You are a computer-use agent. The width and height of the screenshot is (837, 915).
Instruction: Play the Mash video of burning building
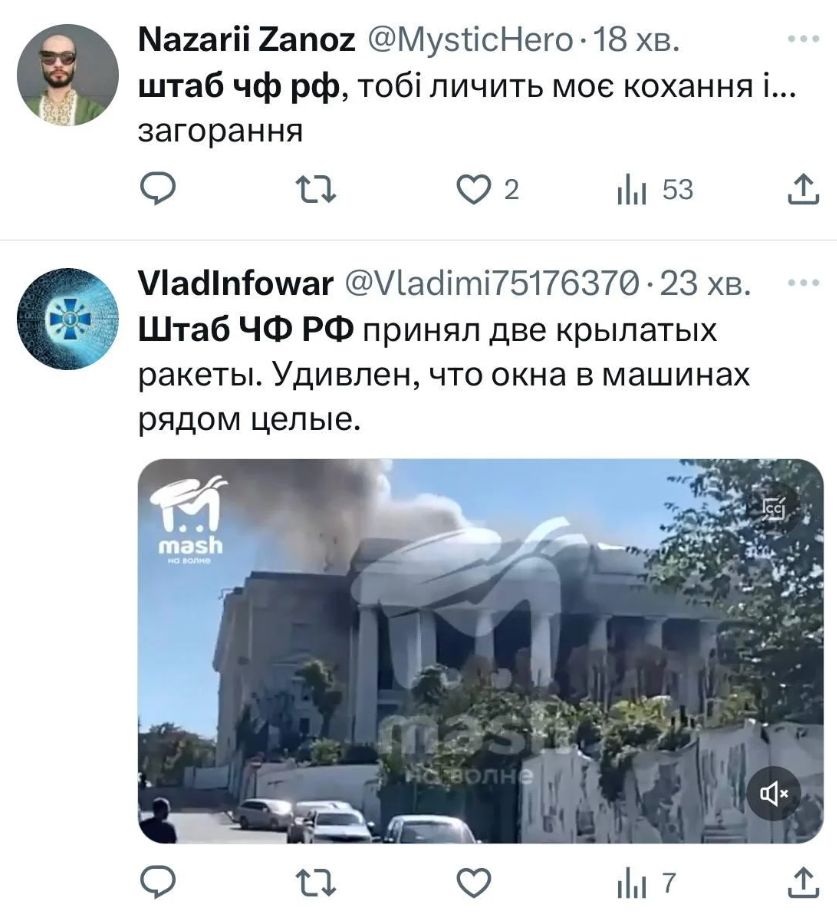click(481, 651)
